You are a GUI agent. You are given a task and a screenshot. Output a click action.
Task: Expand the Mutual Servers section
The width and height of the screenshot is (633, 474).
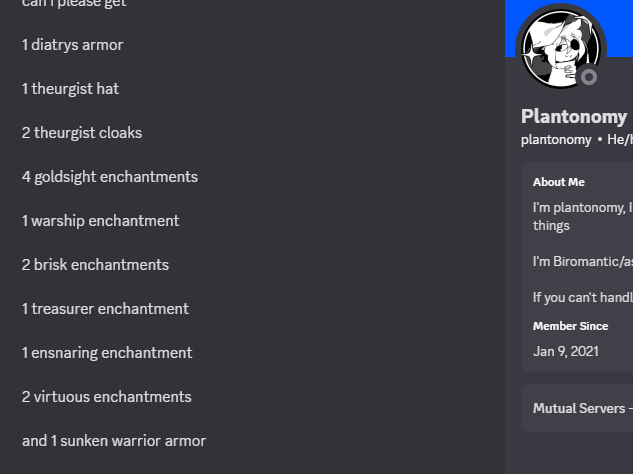pos(582,408)
